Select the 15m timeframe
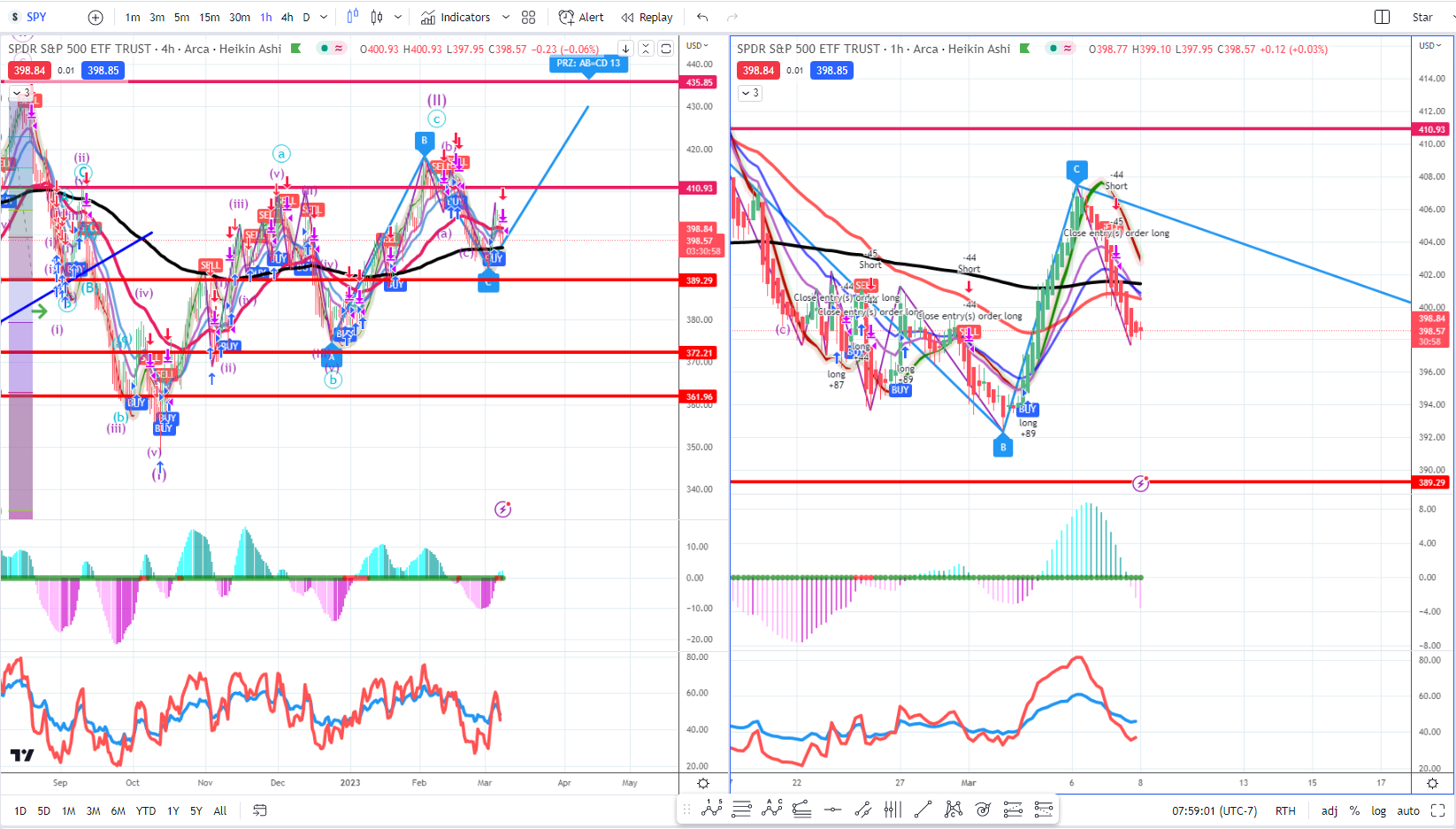The width and height of the screenshot is (1456, 829). pos(209,17)
